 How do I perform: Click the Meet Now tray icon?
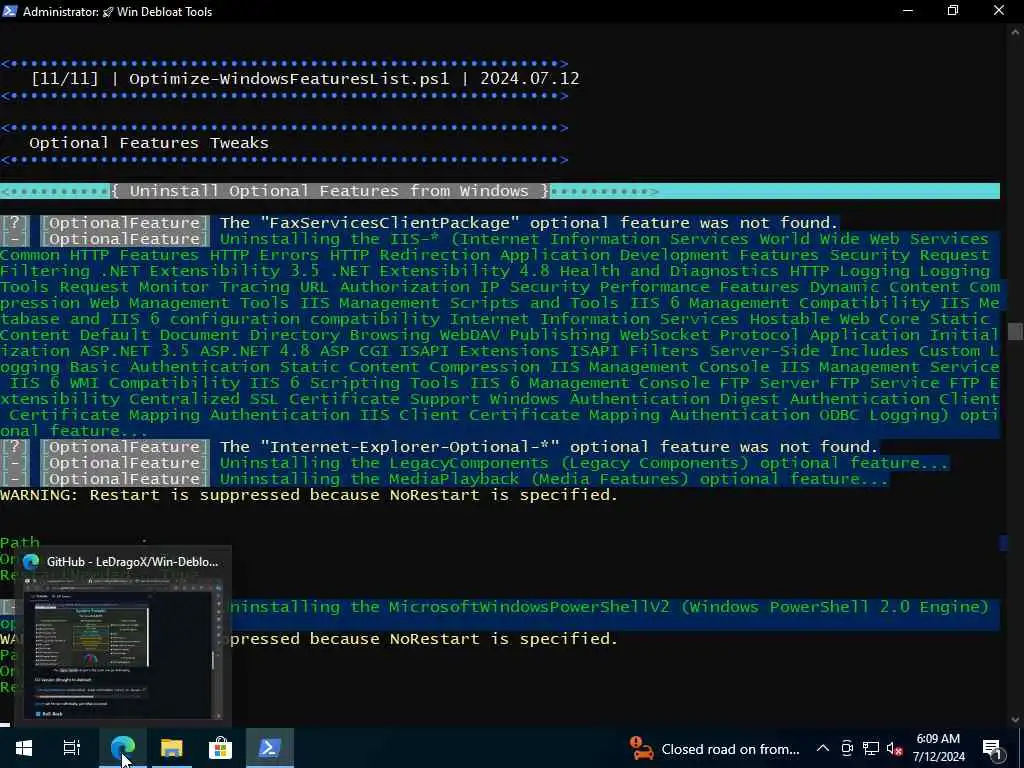point(847,748)
